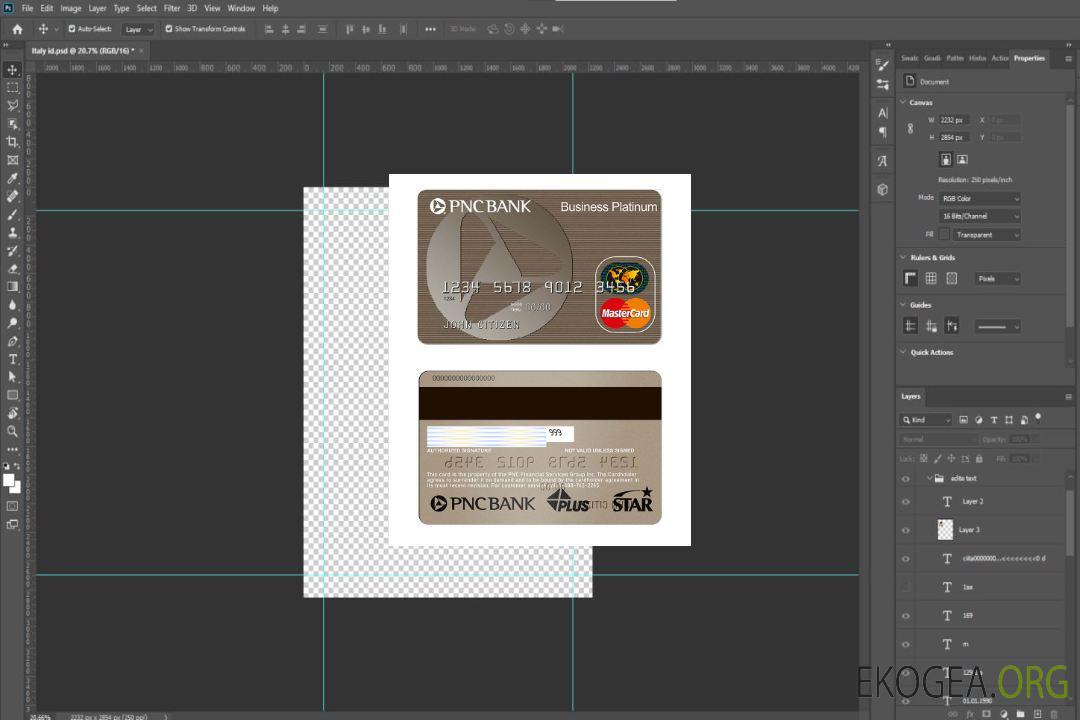
Task: Select the Brush tool
Action: (x=12, y=214)
